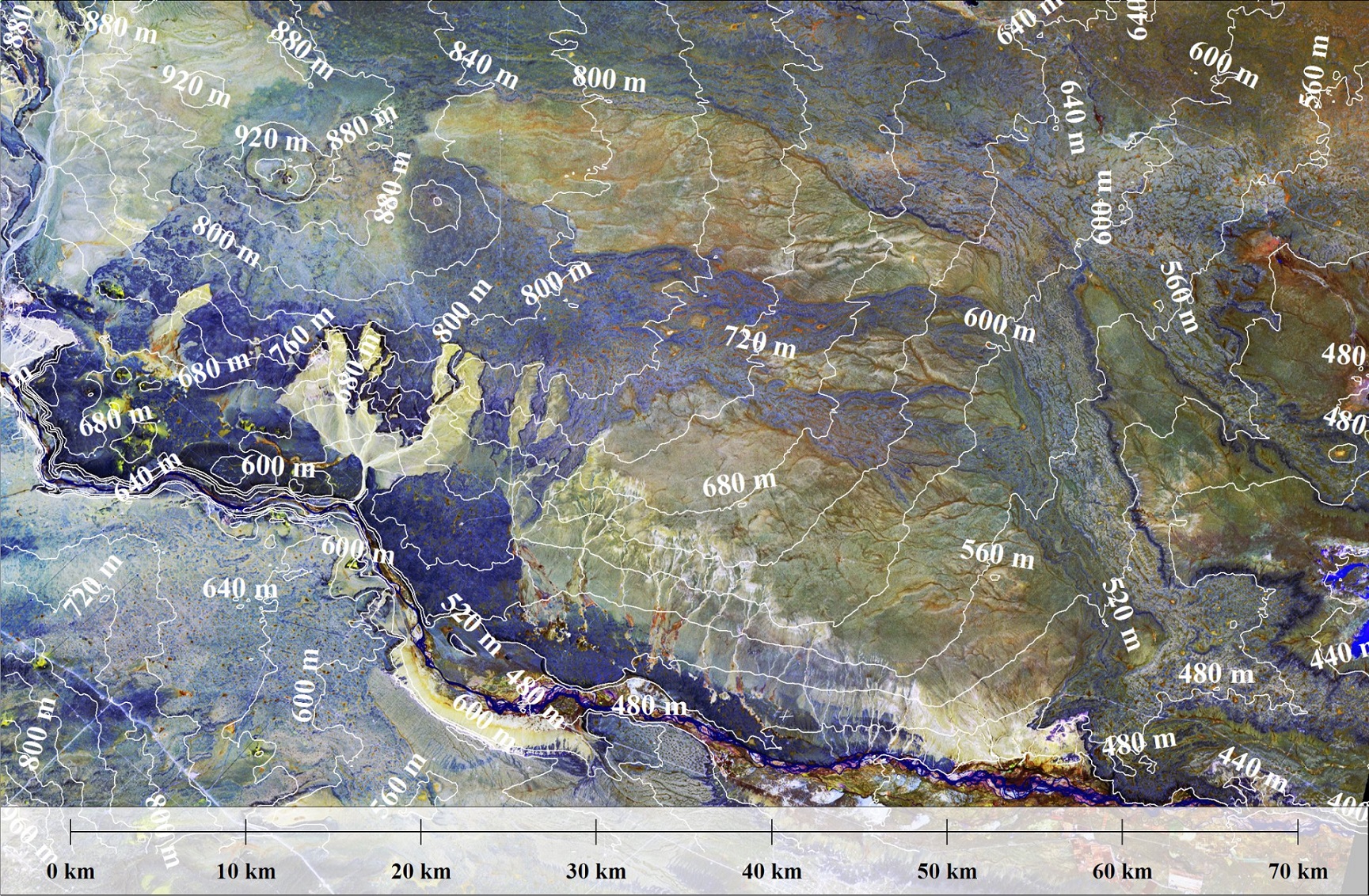Click the horizontal 640 m contour label

(x=239, y=589)
